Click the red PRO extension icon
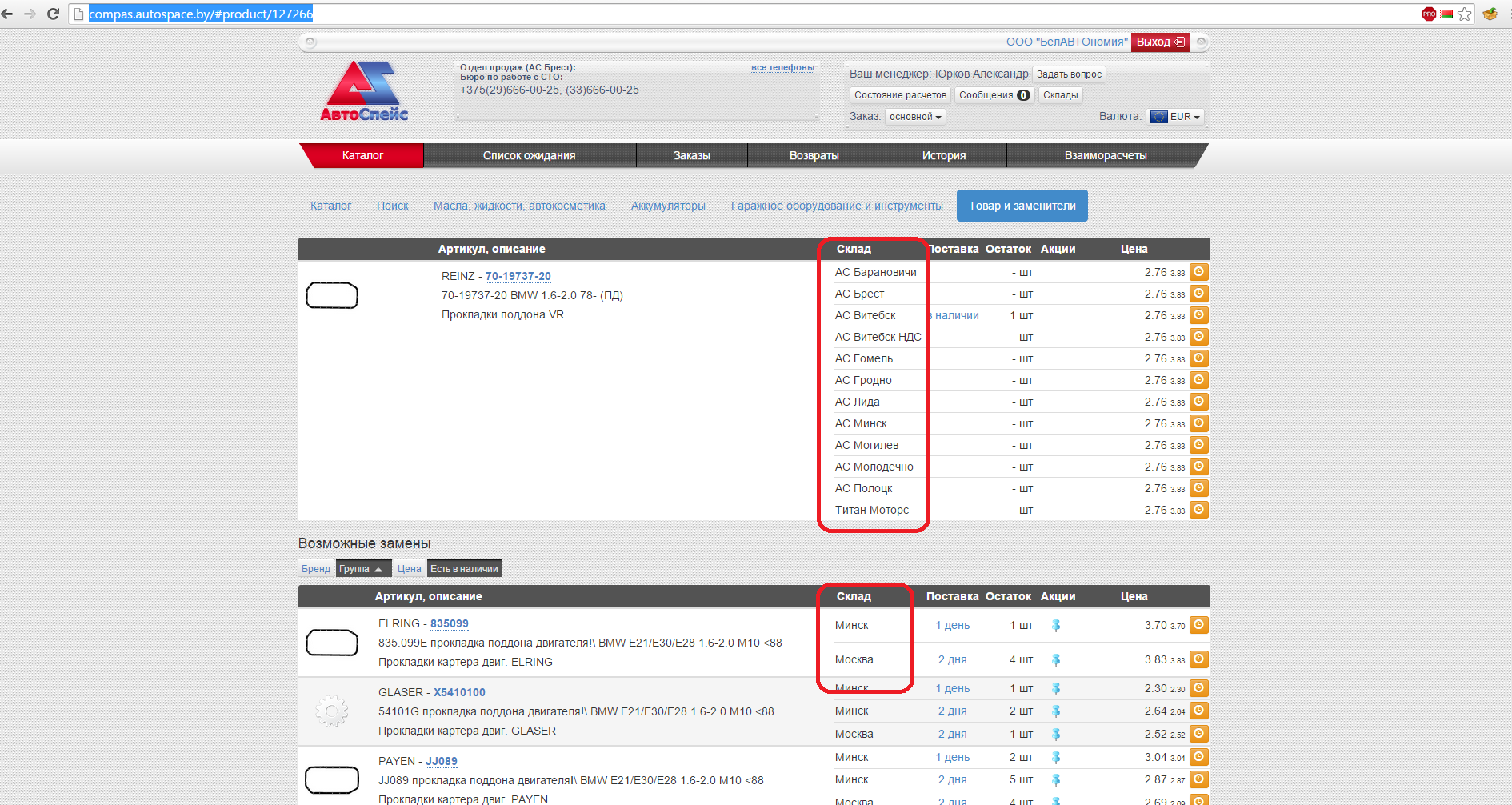Viewport: 1512px width, 805px height. [1429, 14]
